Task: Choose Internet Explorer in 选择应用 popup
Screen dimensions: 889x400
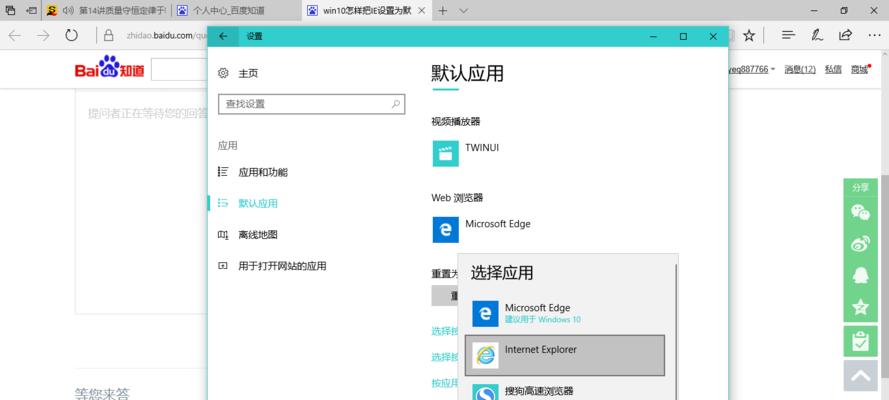Action: pyautogui.click(x=565, y=355)
